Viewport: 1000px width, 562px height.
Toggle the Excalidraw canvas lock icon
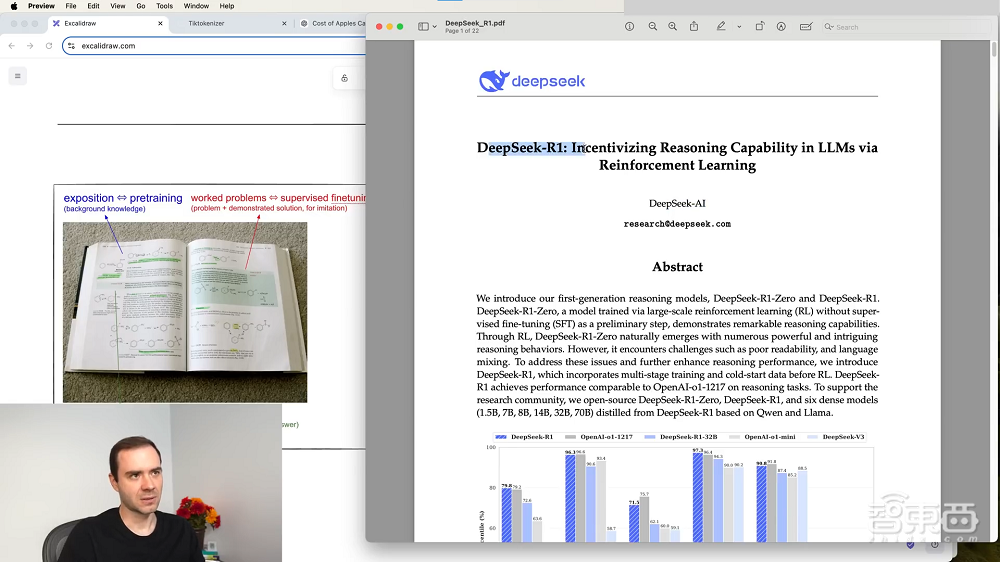point(345,78)
